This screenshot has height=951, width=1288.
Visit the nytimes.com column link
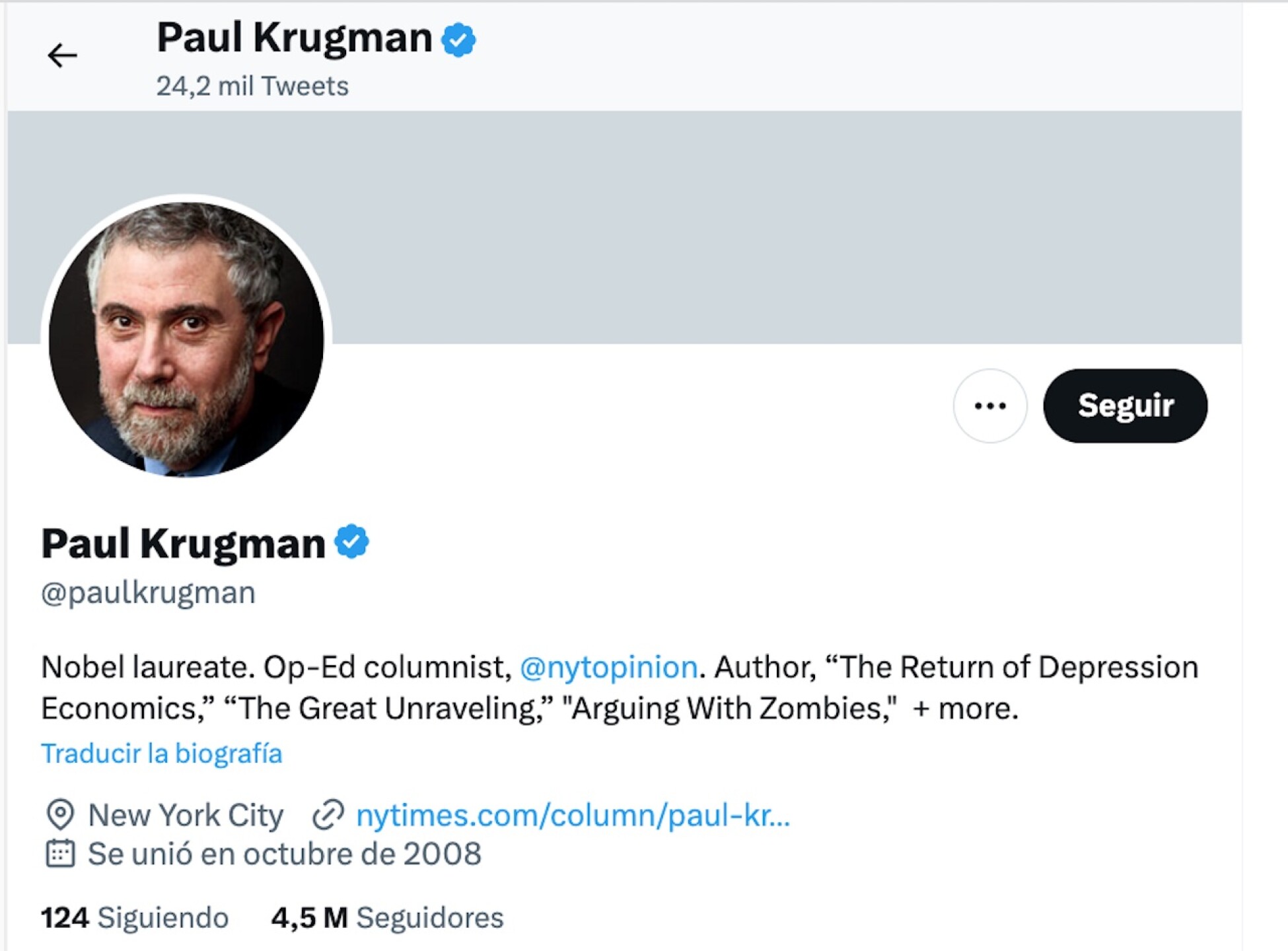coord(573,815)
